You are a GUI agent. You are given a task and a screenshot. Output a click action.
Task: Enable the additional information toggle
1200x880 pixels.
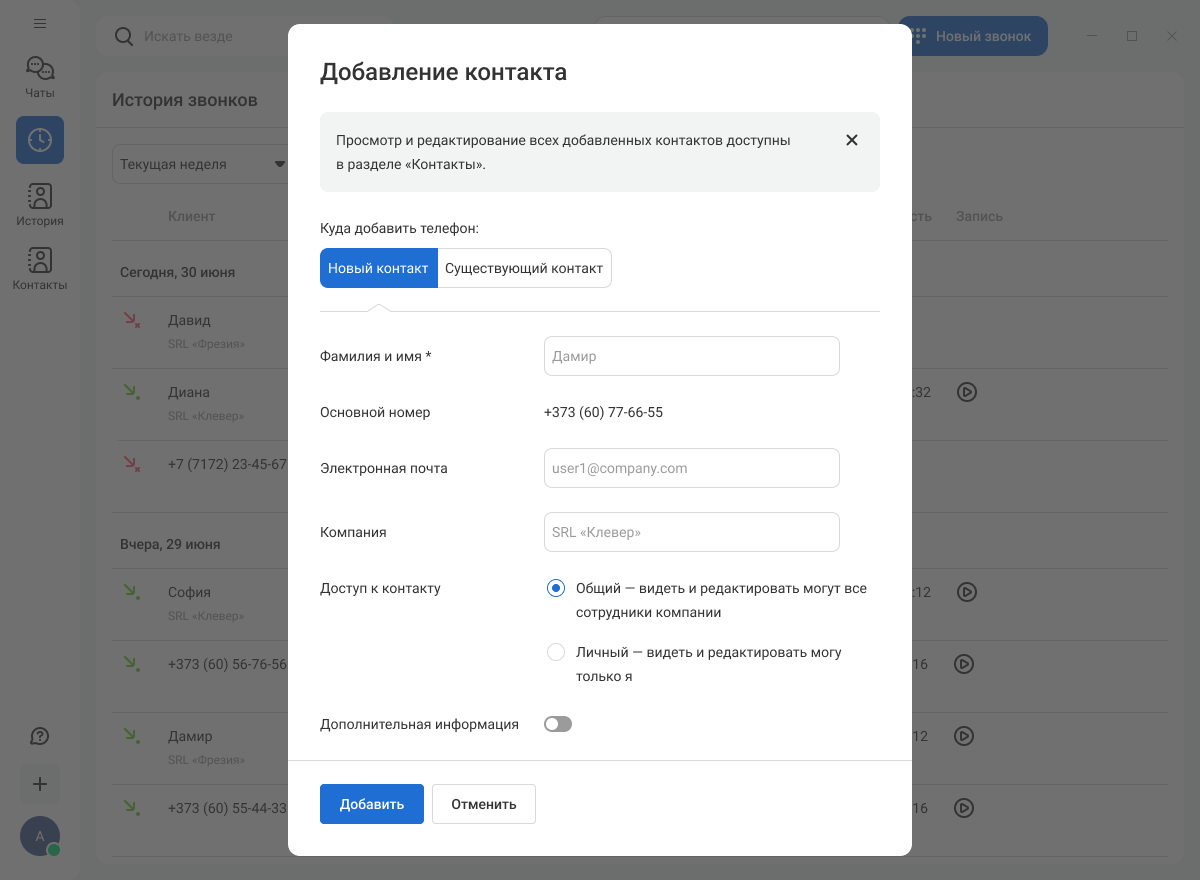pyautogui.click(x=558, y=724)
